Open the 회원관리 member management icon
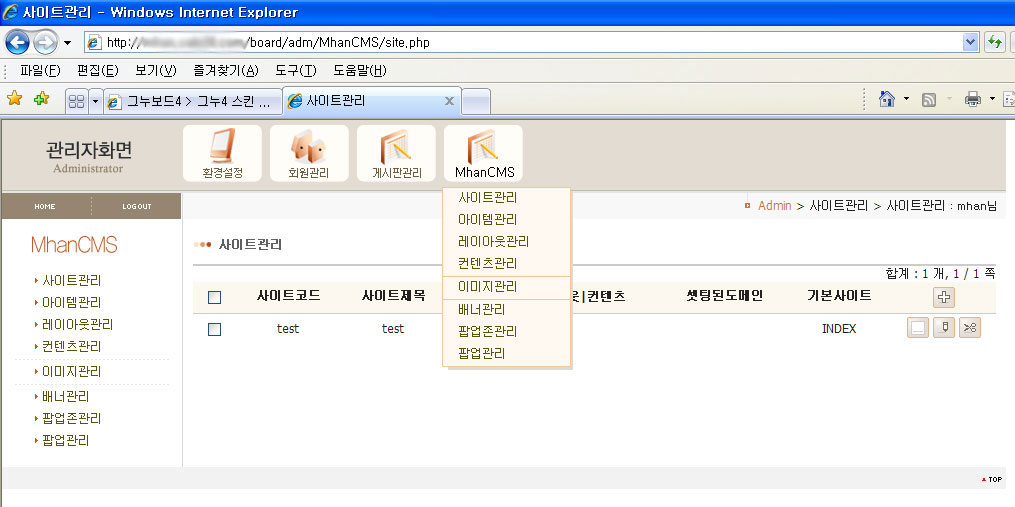 click(309, 154)
